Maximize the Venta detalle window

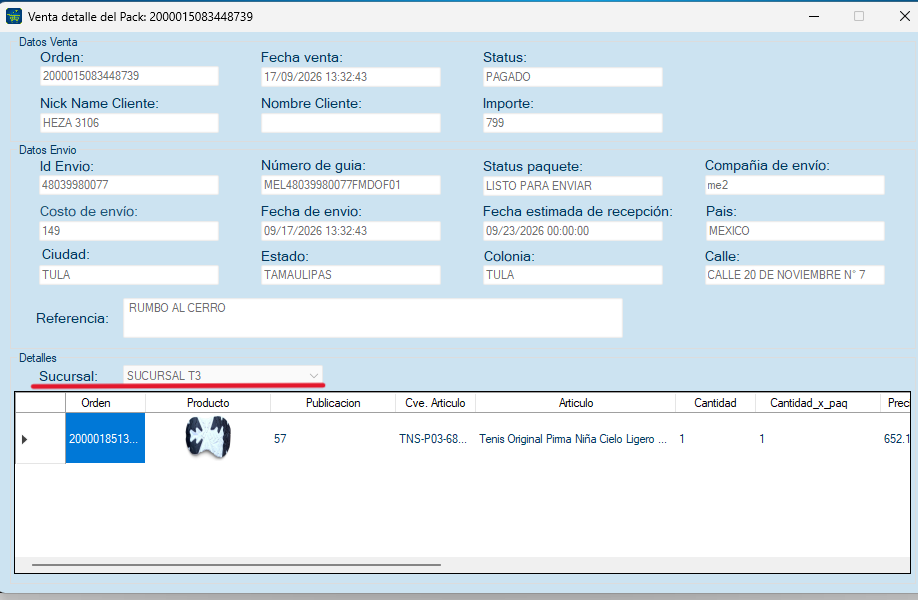pos(859,16)
